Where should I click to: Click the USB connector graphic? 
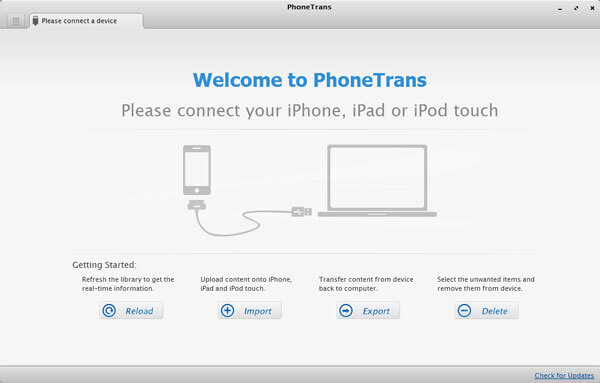[x=302, y=212]
